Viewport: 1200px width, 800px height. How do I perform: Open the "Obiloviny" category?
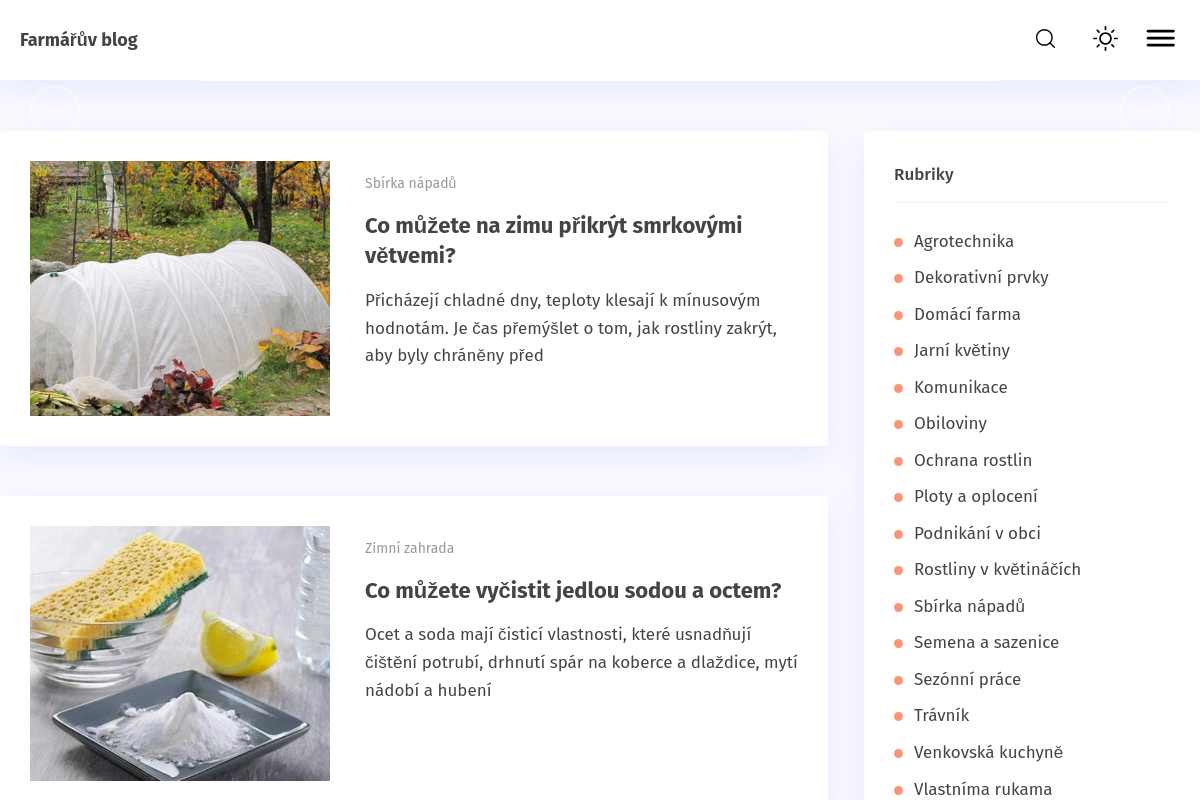(950, 424)
